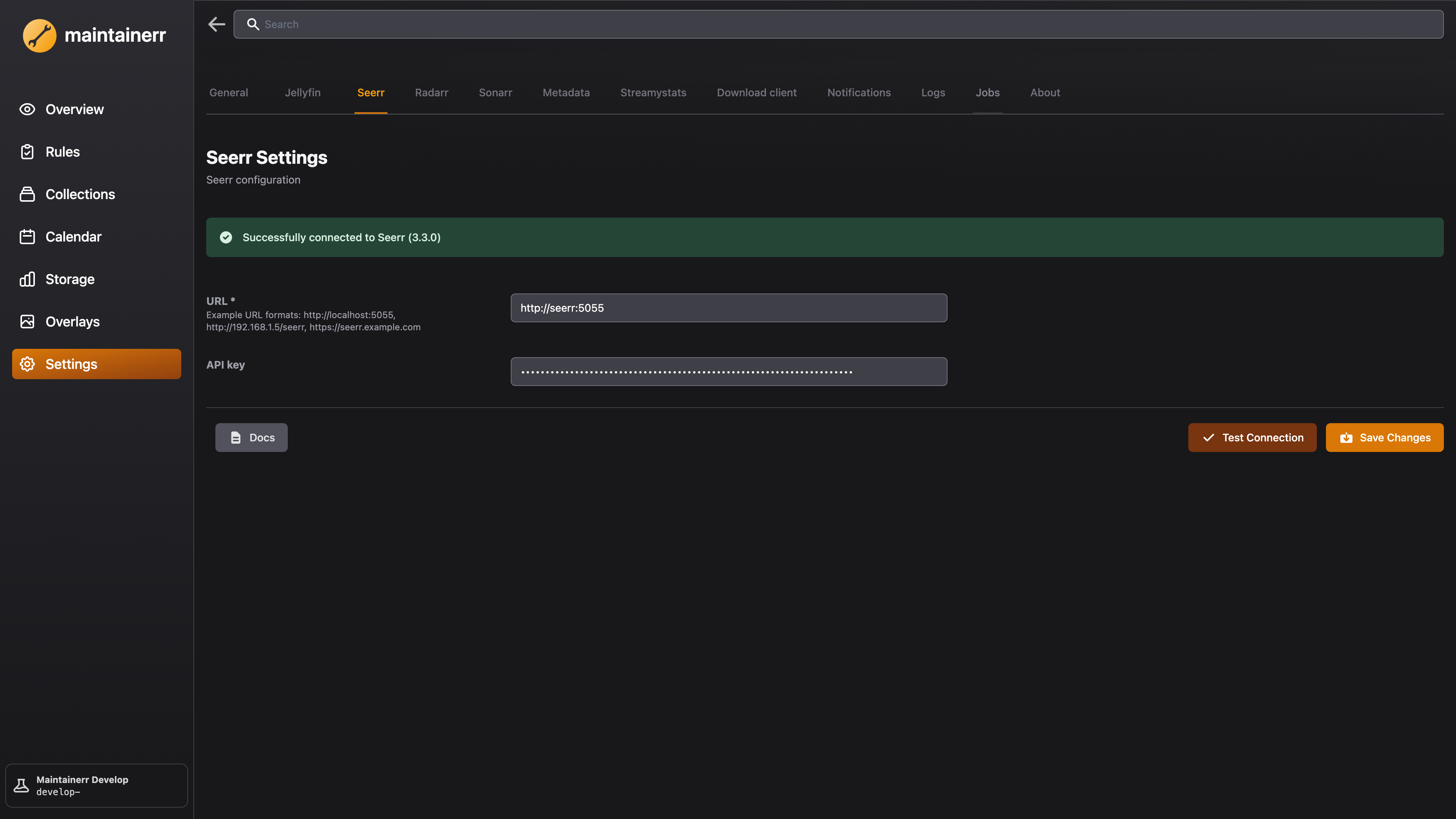Click the Storage bar chart icon
This screenshot has width=1456, height=819.
pos(27,279)
